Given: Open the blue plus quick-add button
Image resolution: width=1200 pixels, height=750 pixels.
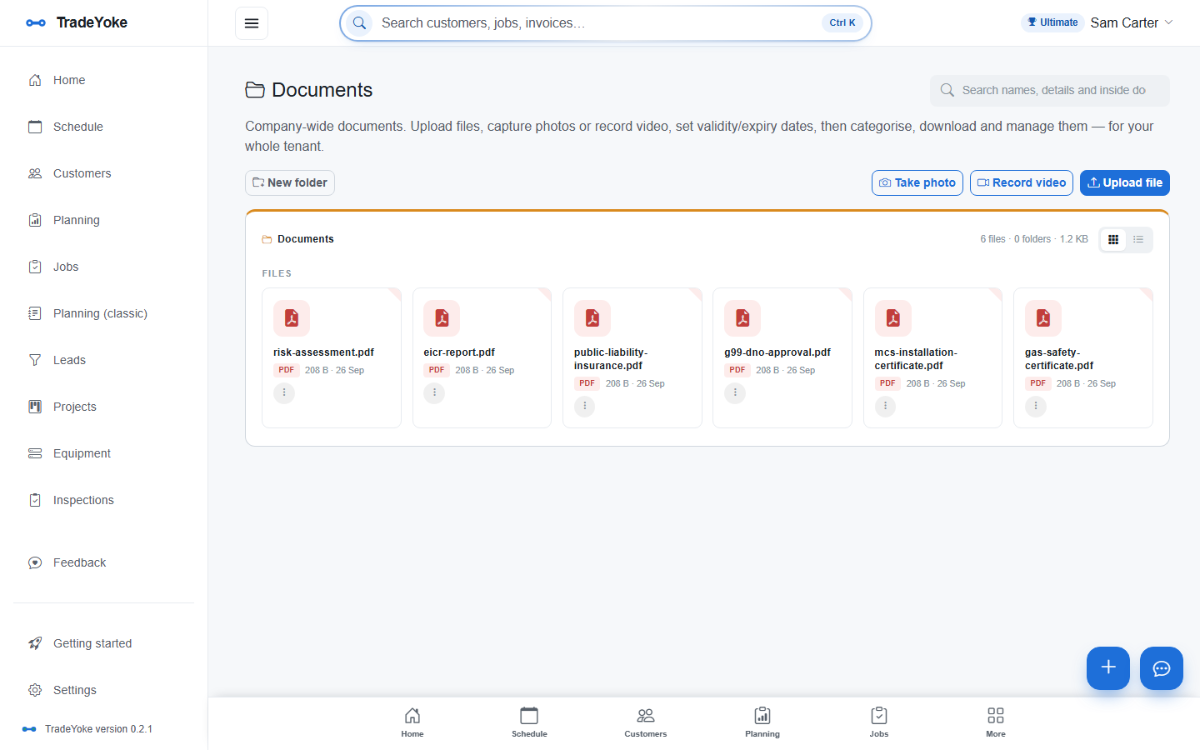Looking at the screenshot, I should click(1108, 668).
